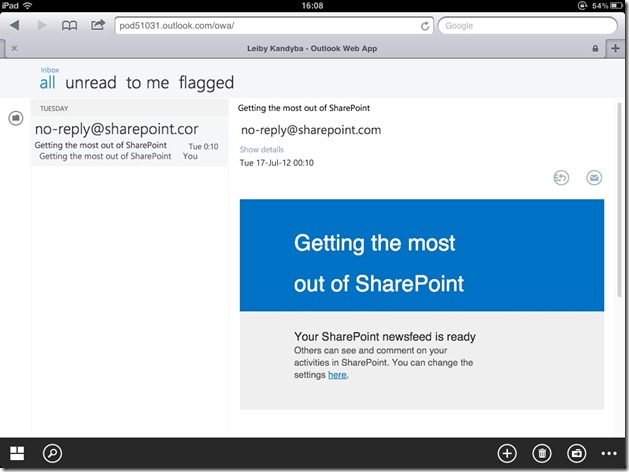Open the Safari bookmarks icon
This screenshot has width=629, height=472.
pyautogui.click(x=69, y=26)
